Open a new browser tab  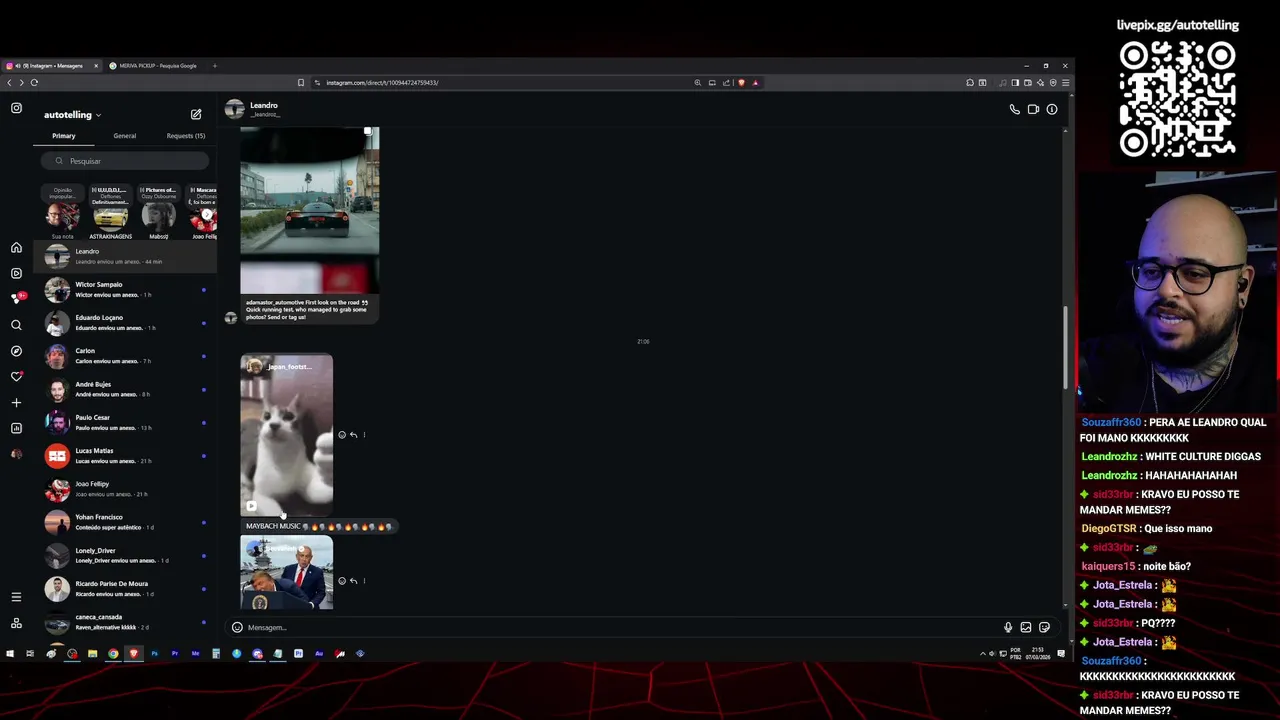coord(214,66)
